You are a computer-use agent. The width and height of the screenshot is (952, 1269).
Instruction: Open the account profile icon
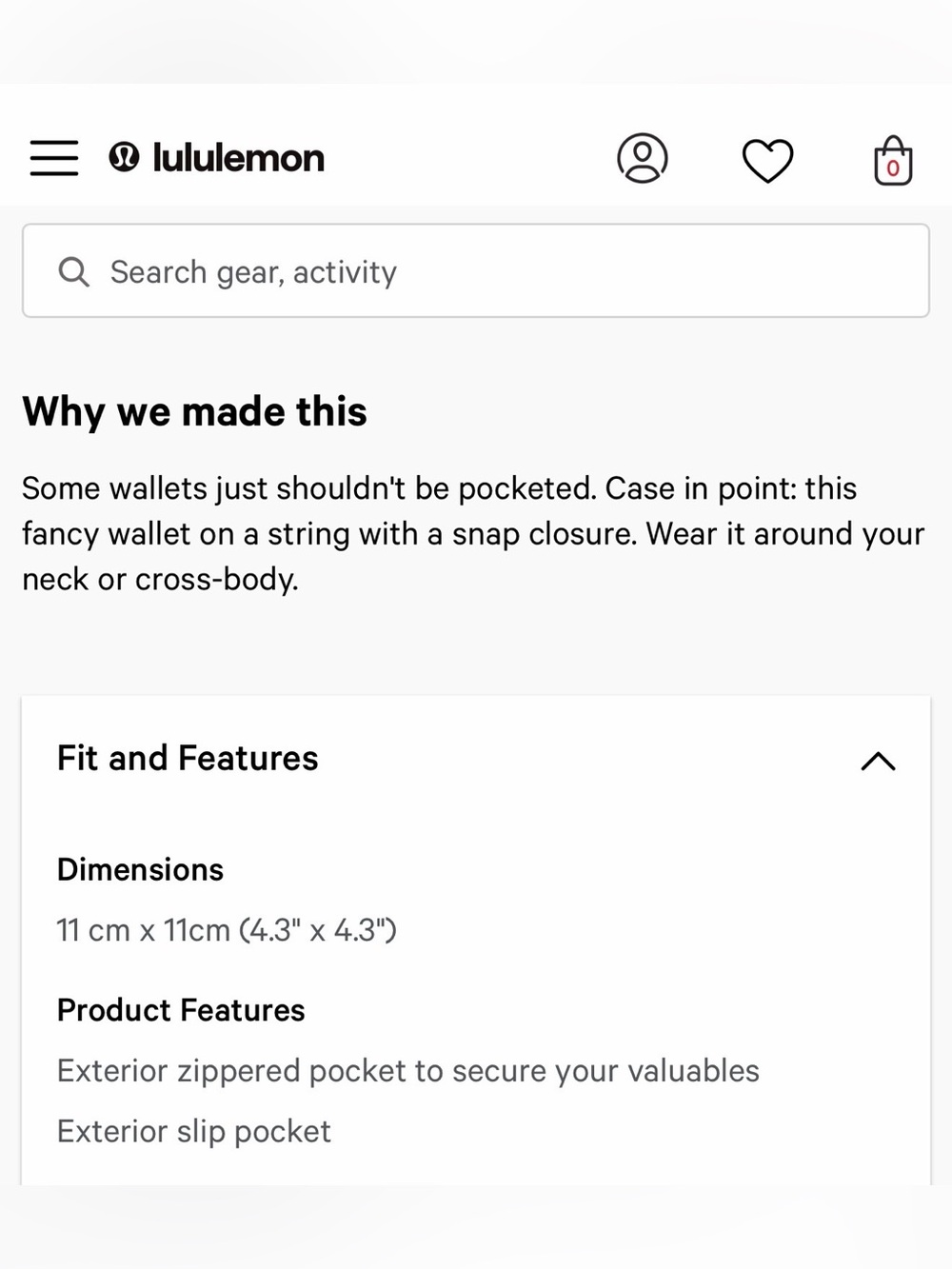pyautogui.click(x=643, y=158)
